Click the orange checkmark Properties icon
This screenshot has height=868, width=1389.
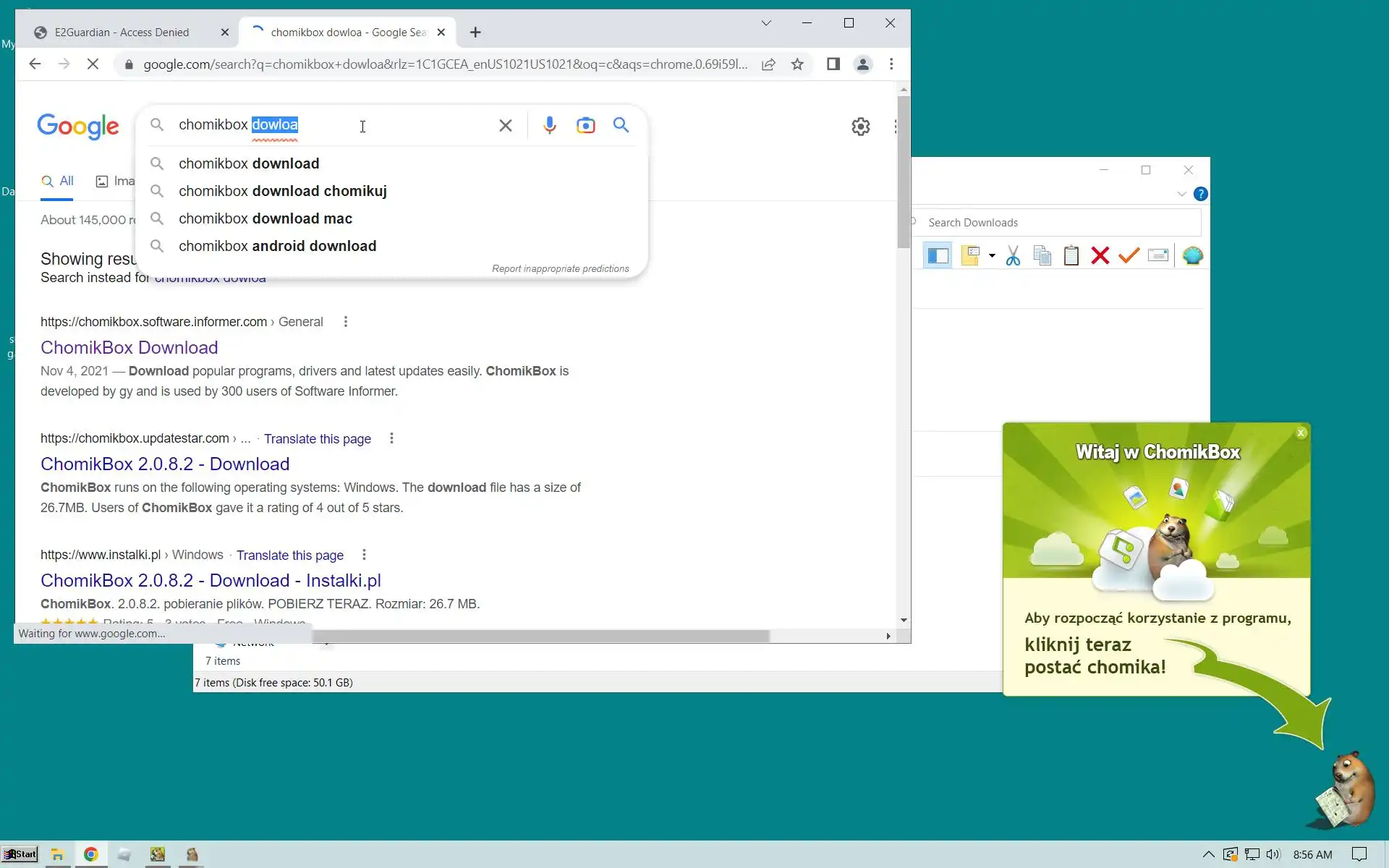(x=1129, y=256)
